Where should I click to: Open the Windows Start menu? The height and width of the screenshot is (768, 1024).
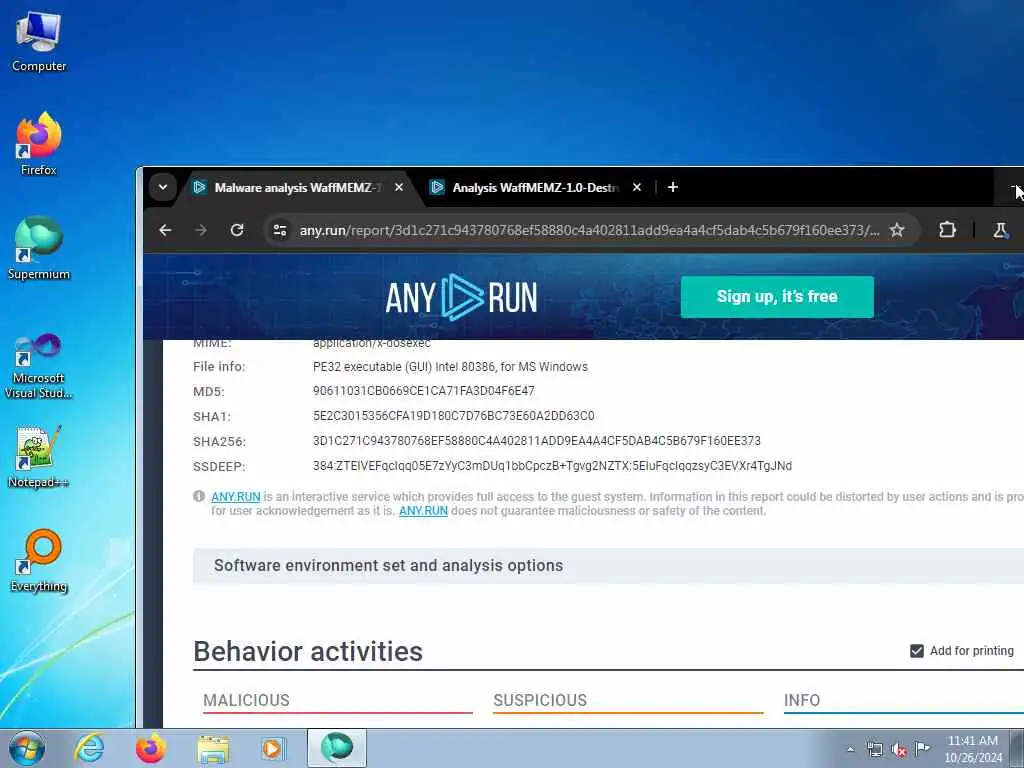(x=27, y=748)
